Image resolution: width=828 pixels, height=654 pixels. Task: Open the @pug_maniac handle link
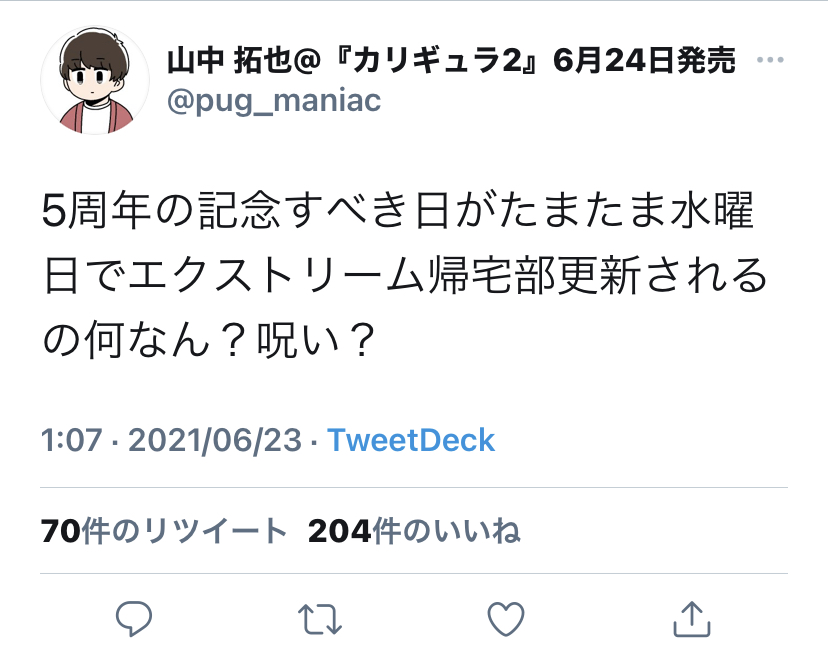274,100
